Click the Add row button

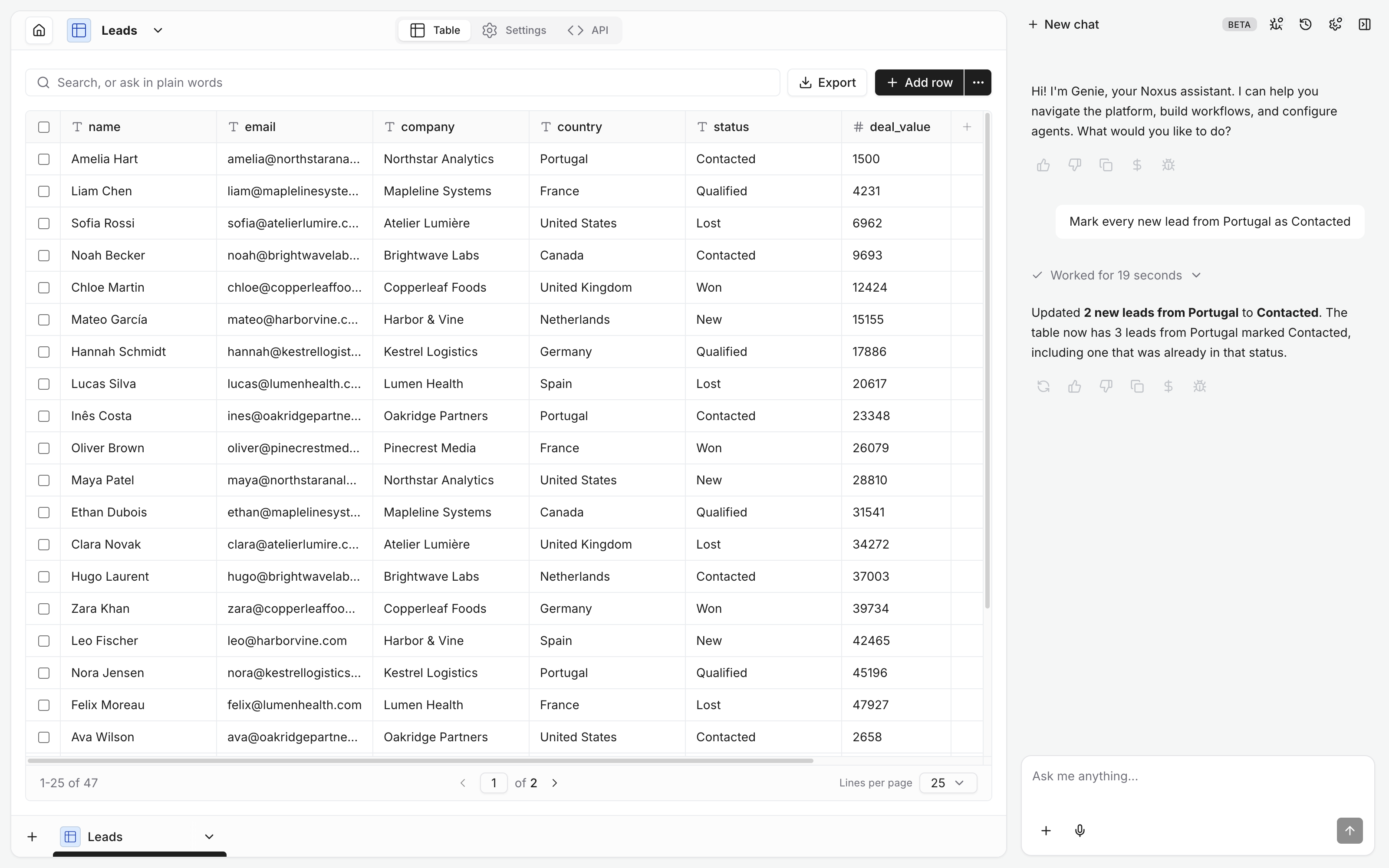click(x=919, y=82)
